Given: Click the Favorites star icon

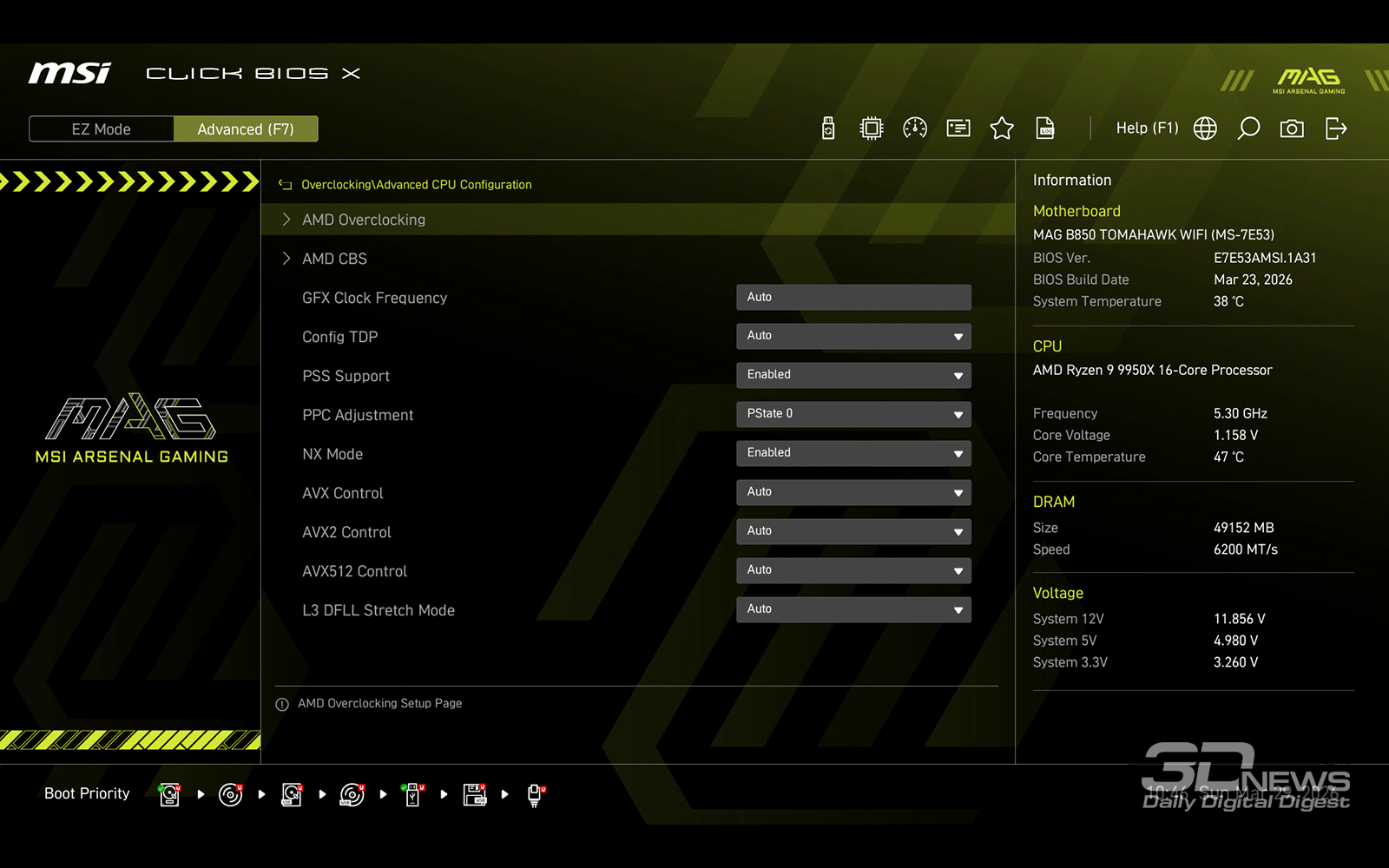Looking at the screenshot, I should [x=1002, y=128].
